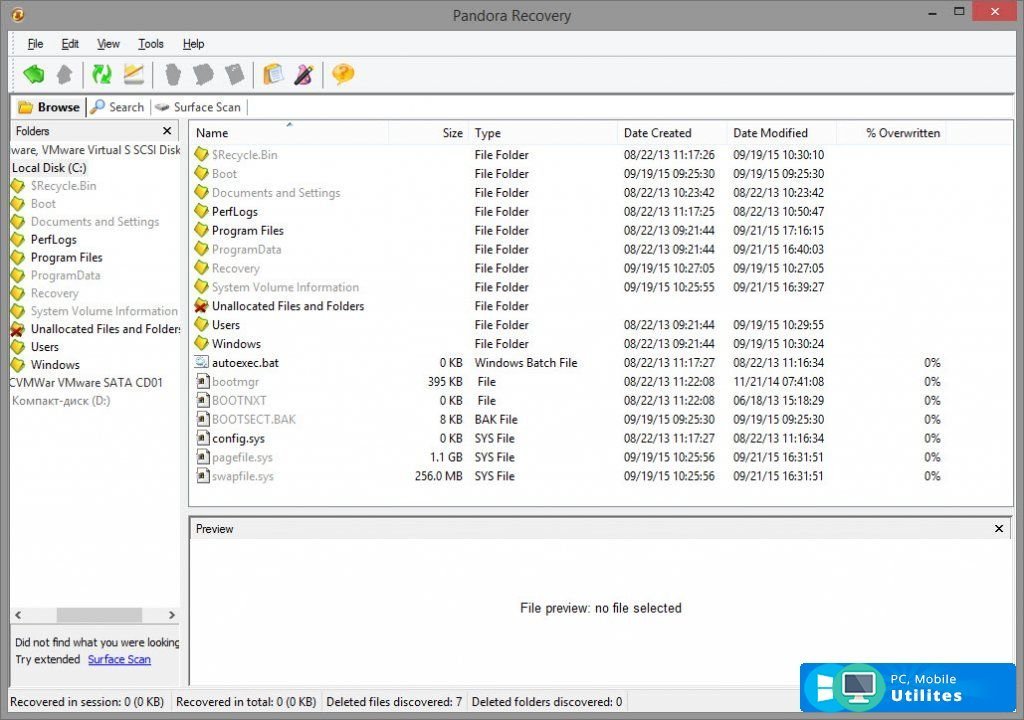This screenshot has width=1024, height=720.
Task: Open the File menu
Action: point(35,44)
